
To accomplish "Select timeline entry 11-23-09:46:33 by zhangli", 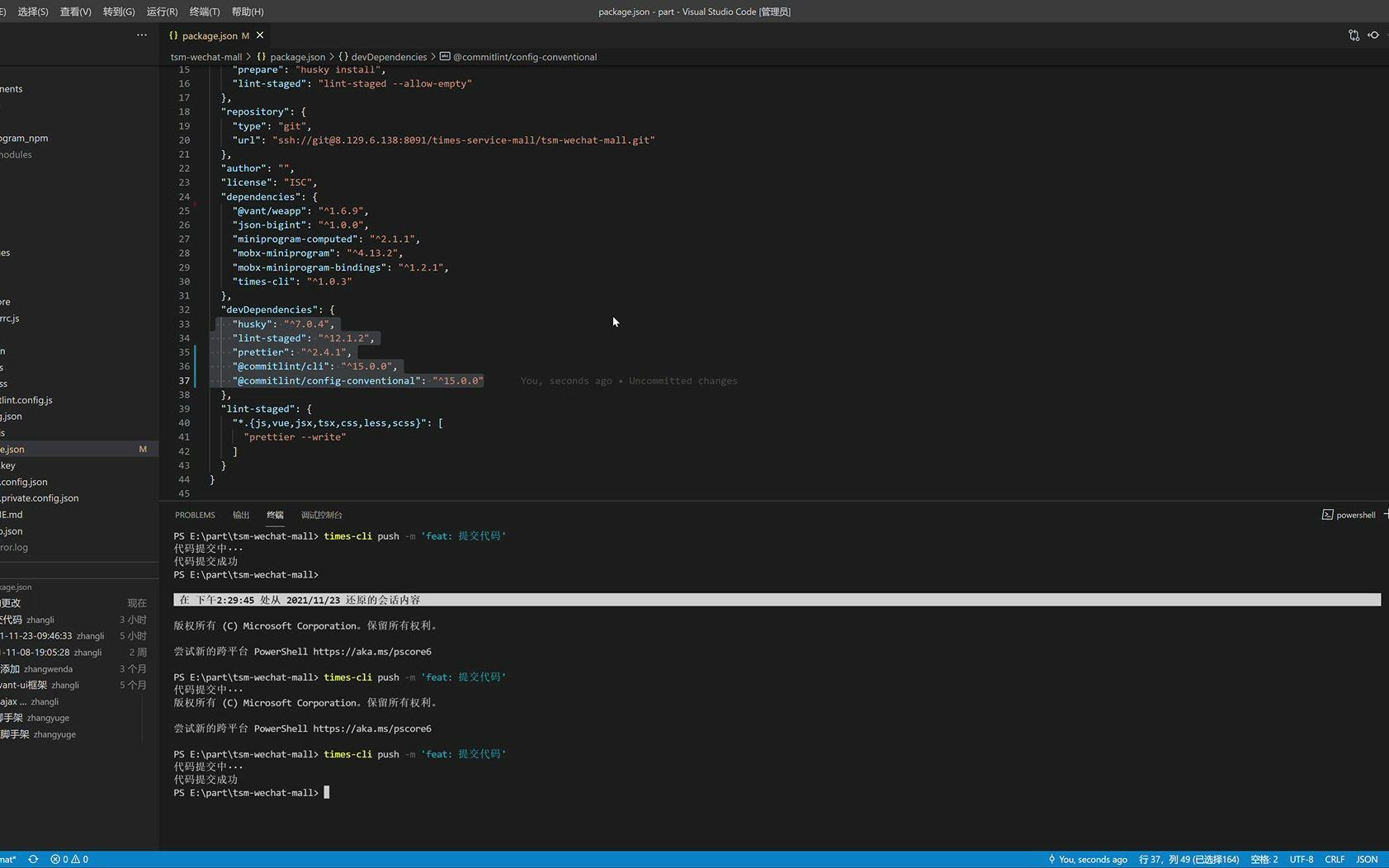I will 79,636.
